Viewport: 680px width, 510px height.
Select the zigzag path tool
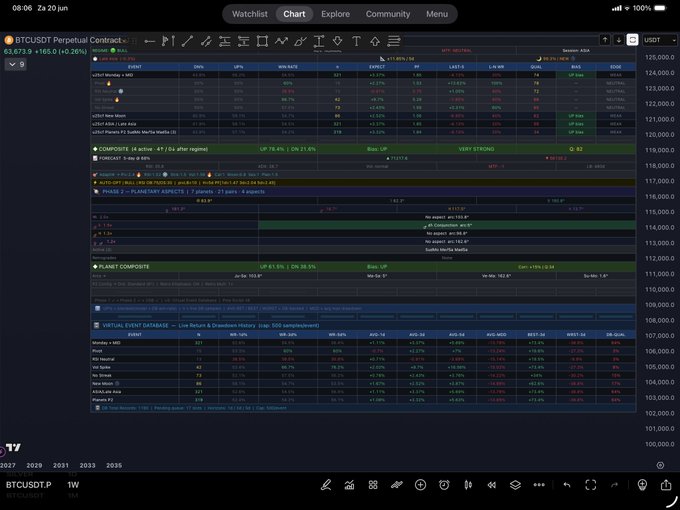pos(281,41)
